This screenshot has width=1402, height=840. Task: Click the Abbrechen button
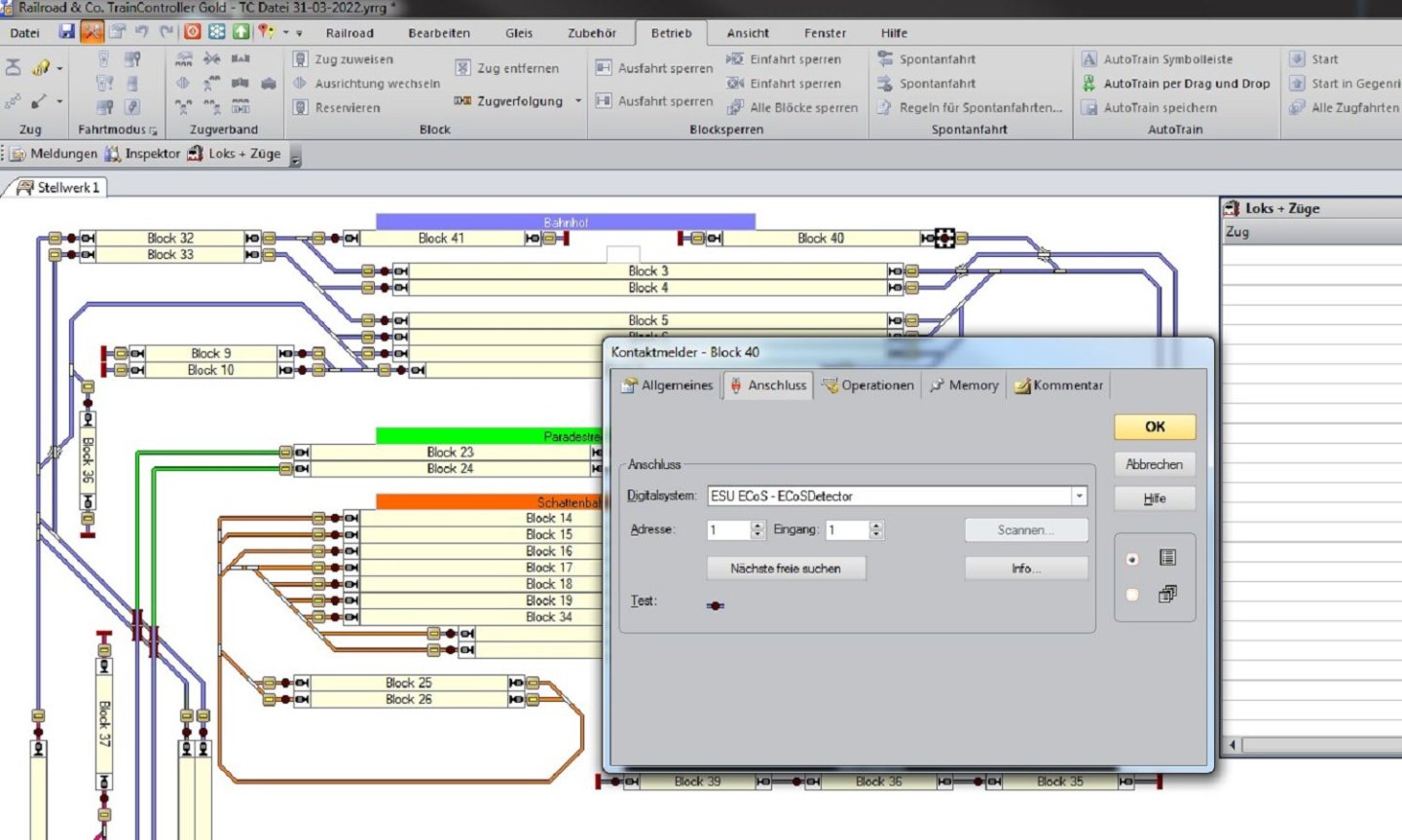(1155, 465)
